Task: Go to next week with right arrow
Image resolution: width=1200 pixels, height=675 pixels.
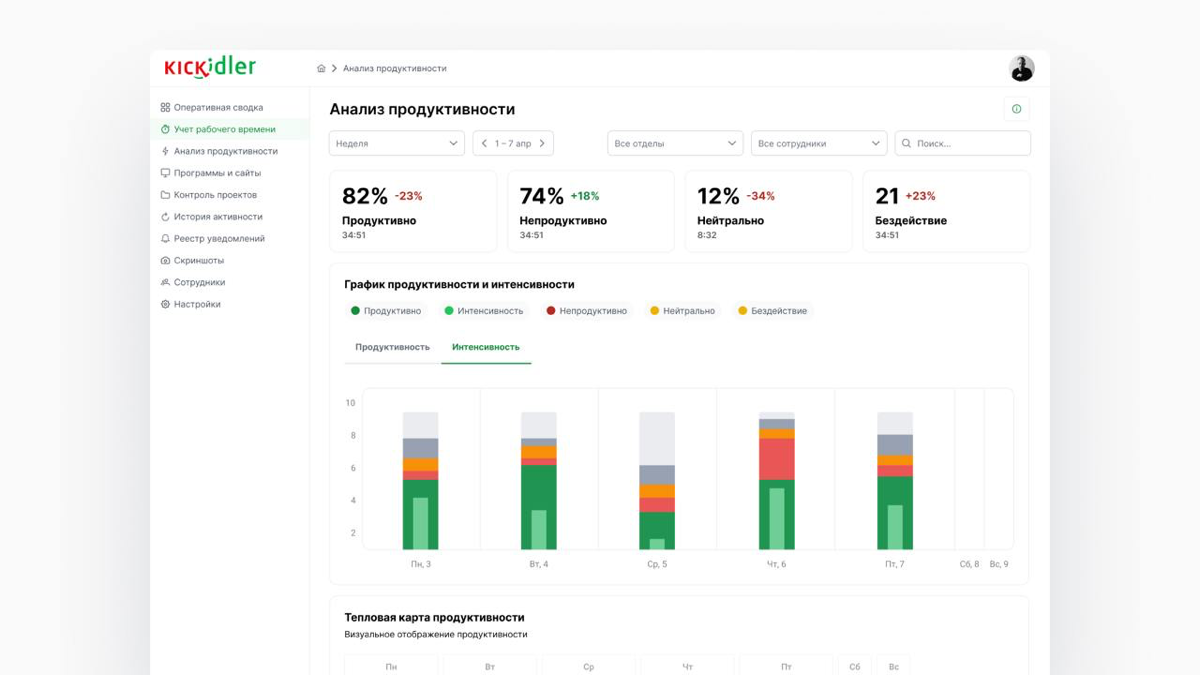Action: (542, 143)
